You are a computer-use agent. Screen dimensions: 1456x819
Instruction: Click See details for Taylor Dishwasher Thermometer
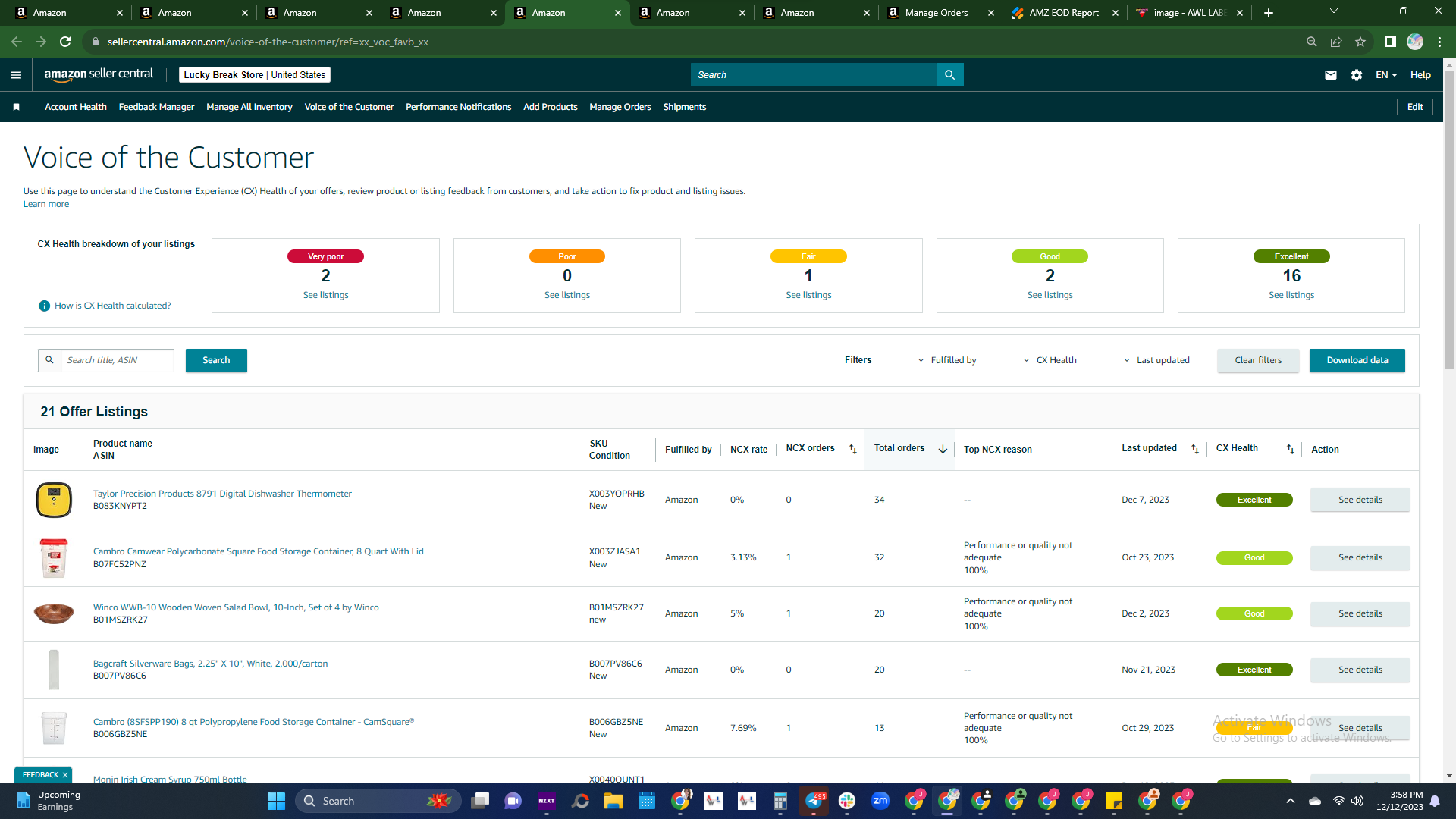(x=1360, y=500)
